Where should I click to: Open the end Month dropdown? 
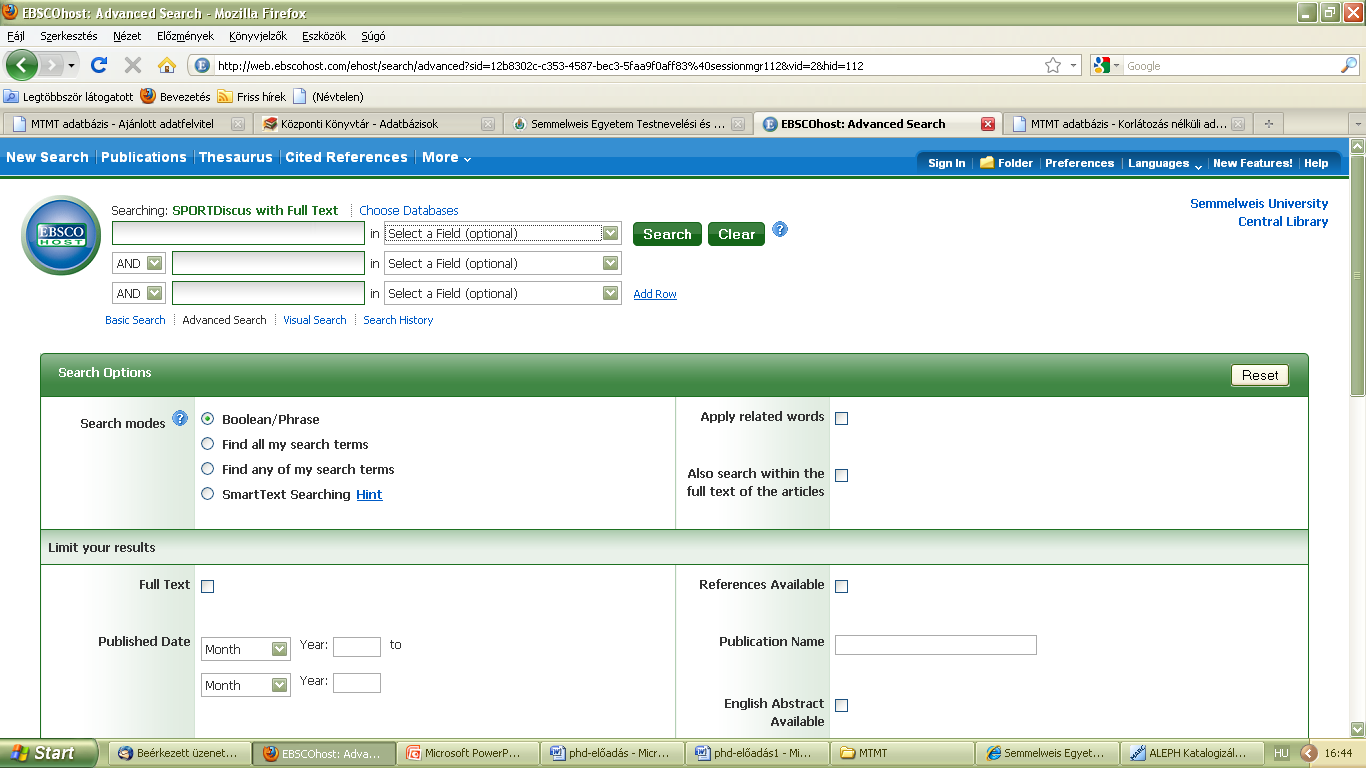[x=246, y=685]
